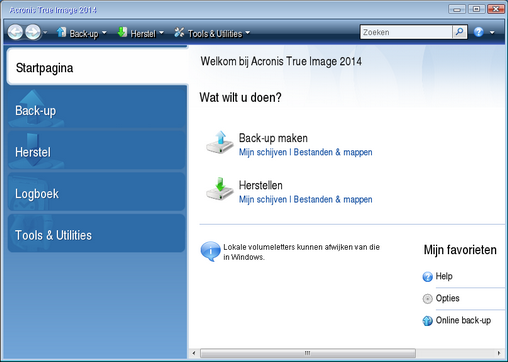Click the Herstel toolbar menu label
Image resolution: width=508 pixels, height=362 pixels.
coord(143,33)
